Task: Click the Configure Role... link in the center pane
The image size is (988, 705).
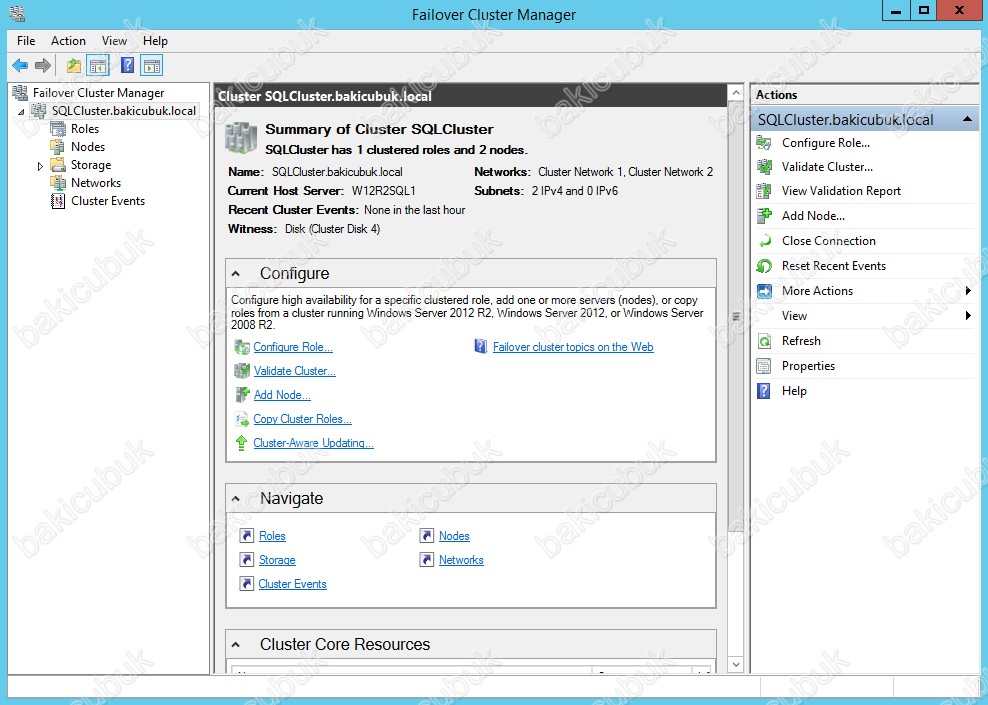Action: [293, 347]
